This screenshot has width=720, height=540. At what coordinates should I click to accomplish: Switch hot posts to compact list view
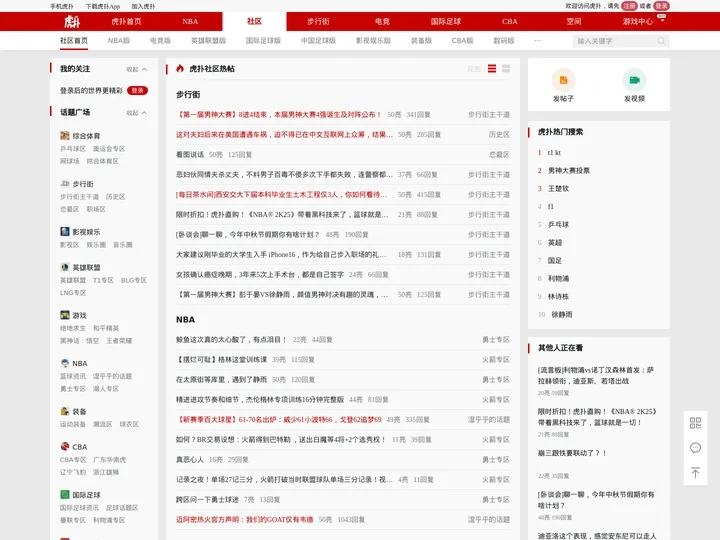[x=492, y=69]
